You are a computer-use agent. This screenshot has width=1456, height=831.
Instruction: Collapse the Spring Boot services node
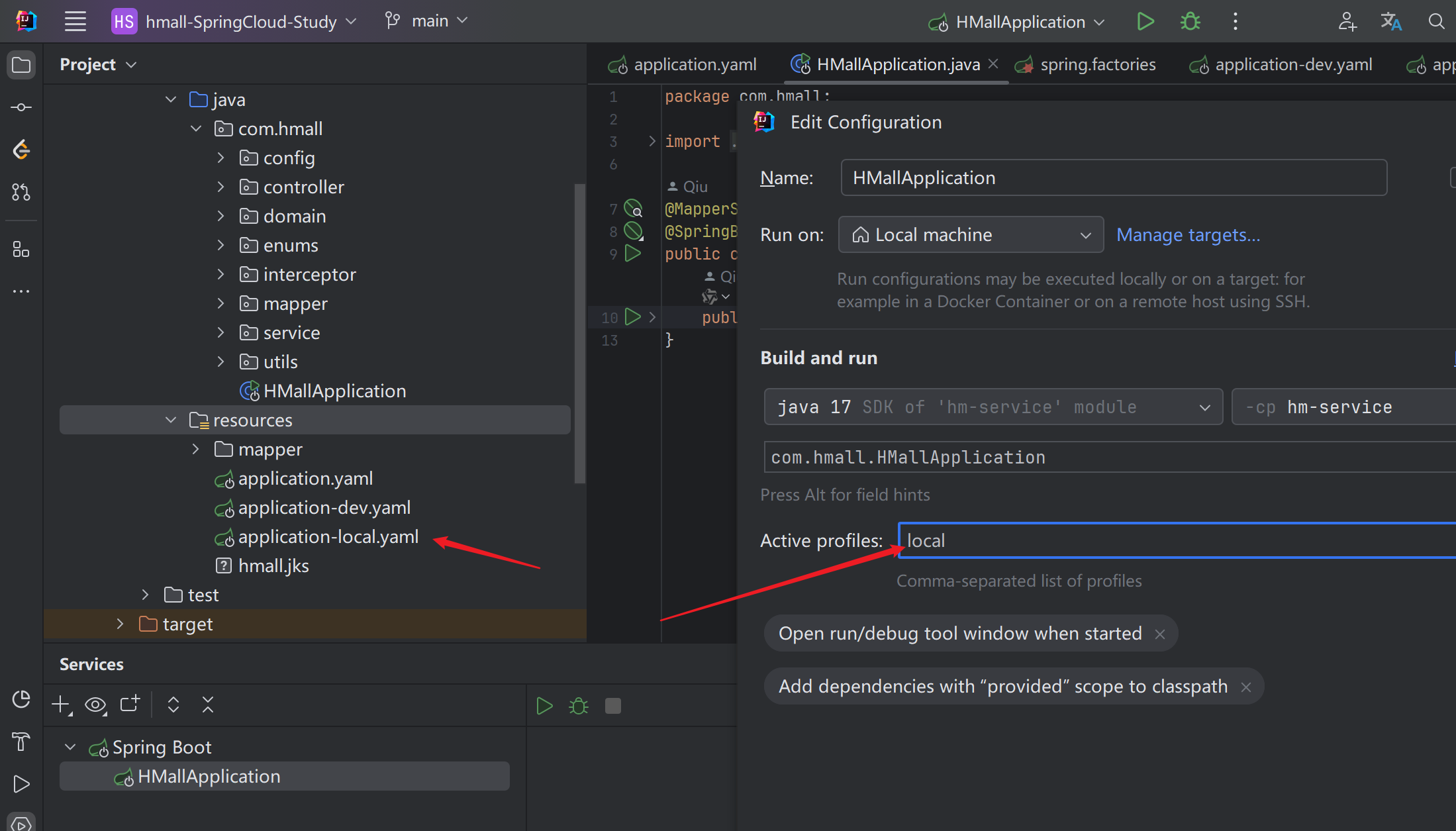tap(70, 747)
